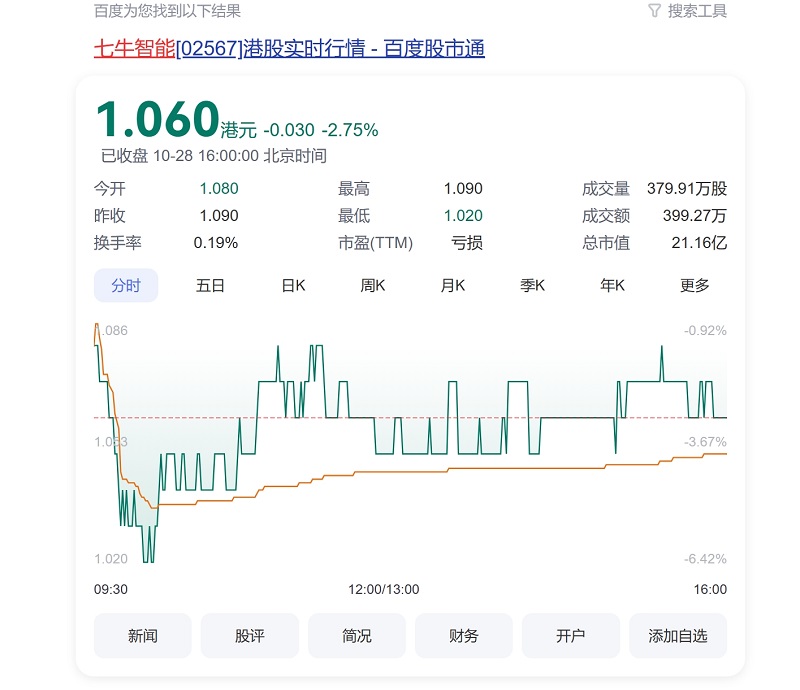This screenshot has height=690, width=800.
Task: Click the 12:00/13:00 time axis label
Action: (x=384, y=589)
